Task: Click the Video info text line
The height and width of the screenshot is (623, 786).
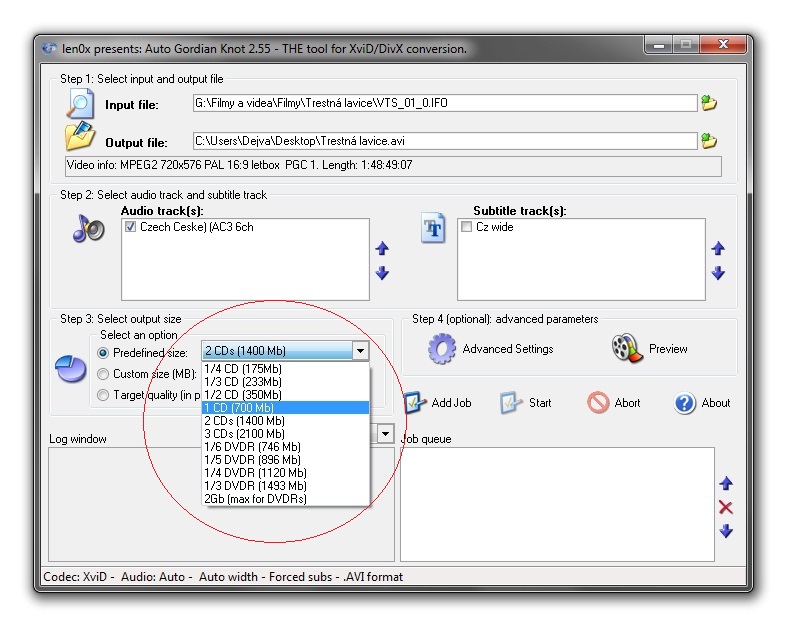Action: (x=393, y=166)
